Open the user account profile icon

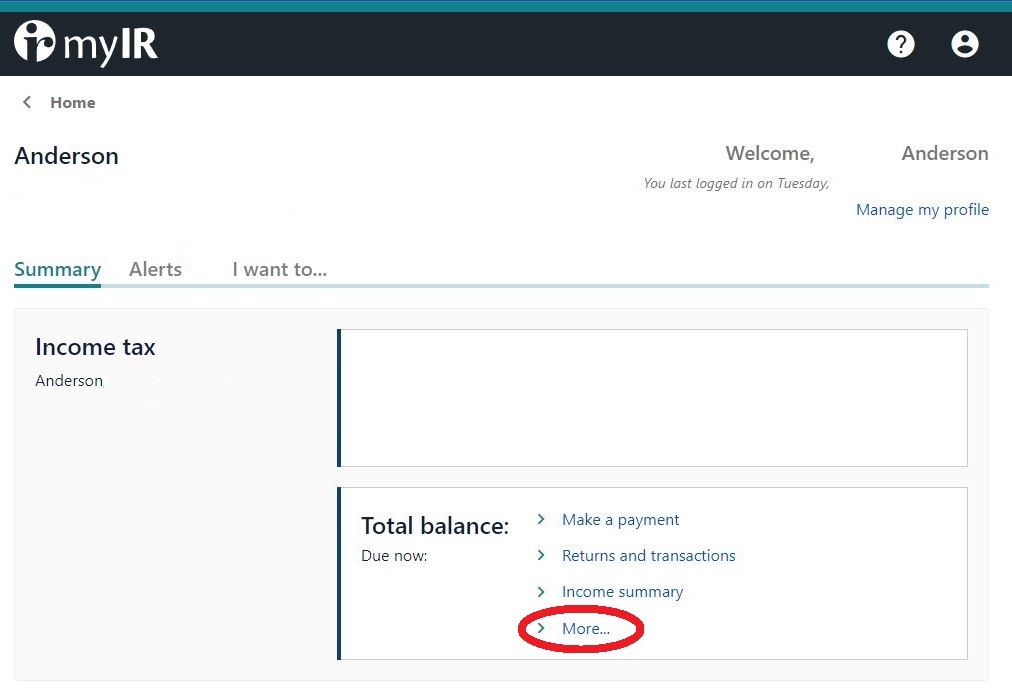(x=964, y=44)
